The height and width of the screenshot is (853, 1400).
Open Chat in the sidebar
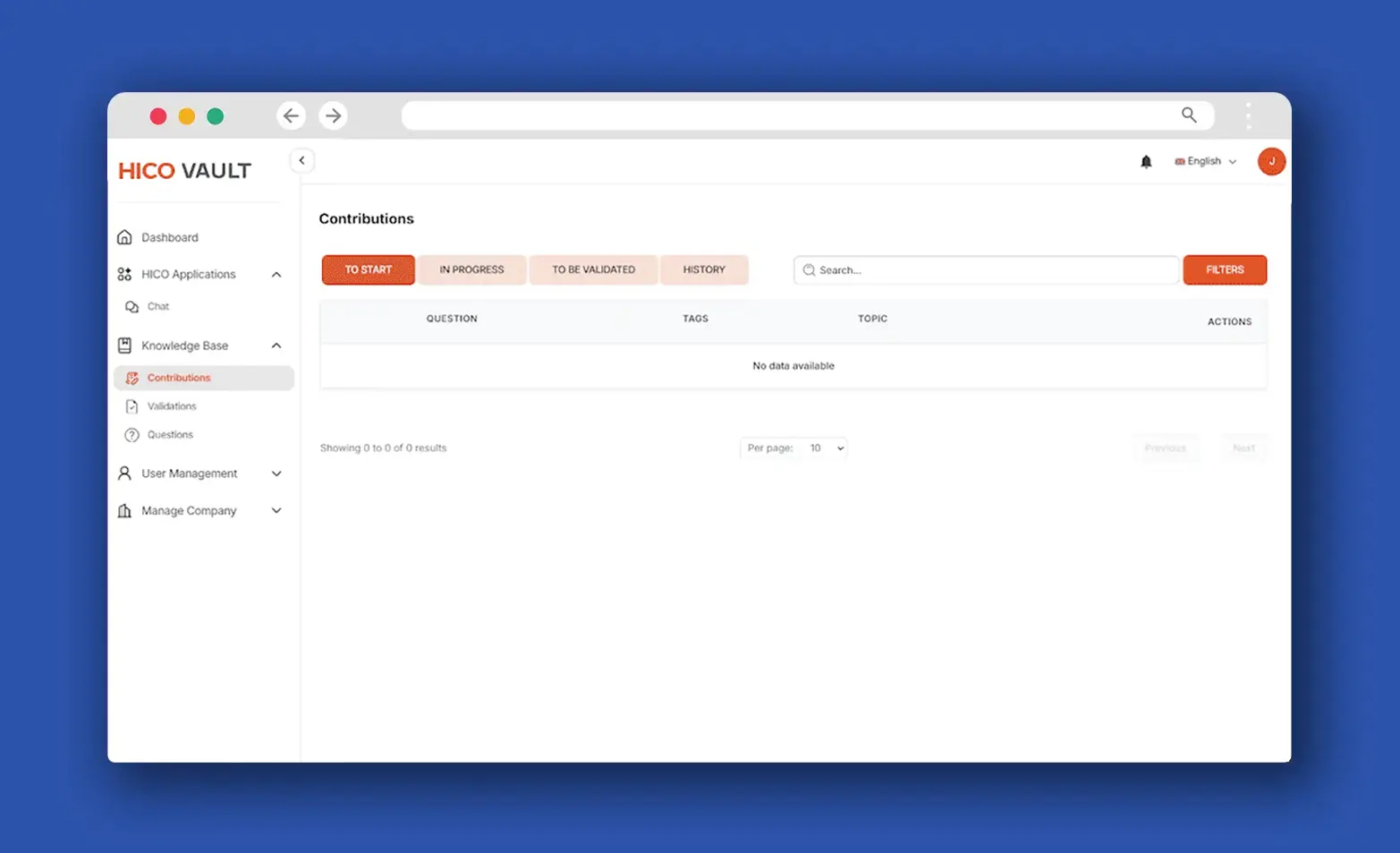[158, 307]
